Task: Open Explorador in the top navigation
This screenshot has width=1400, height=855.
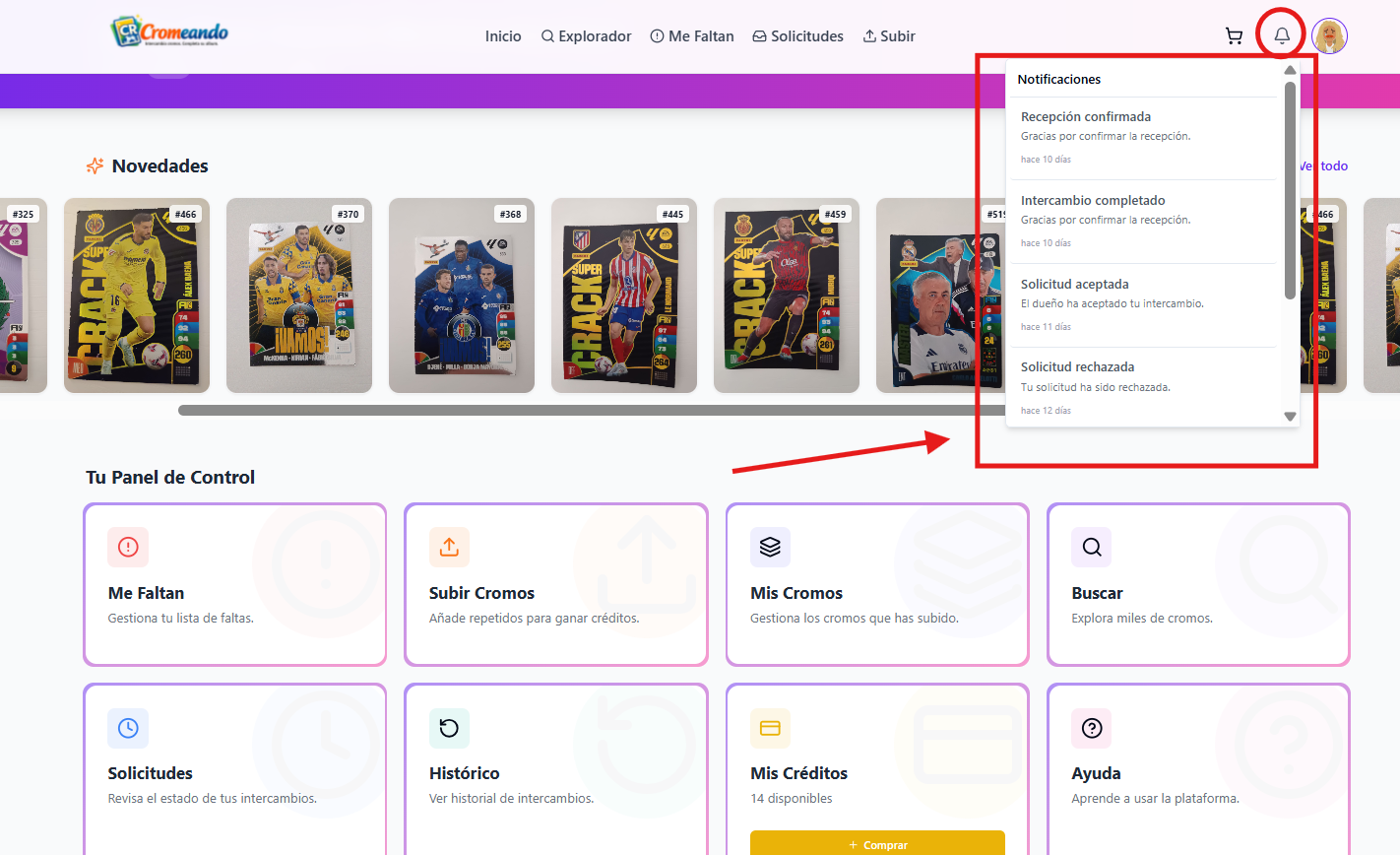Action: tap(586, 36)
